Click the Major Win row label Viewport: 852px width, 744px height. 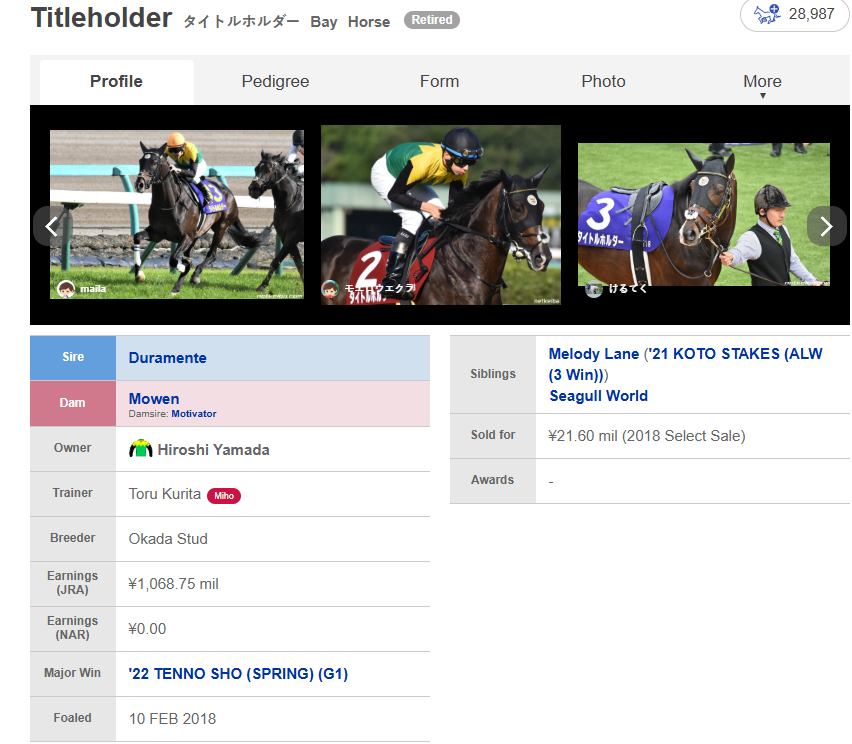point(72,673)
